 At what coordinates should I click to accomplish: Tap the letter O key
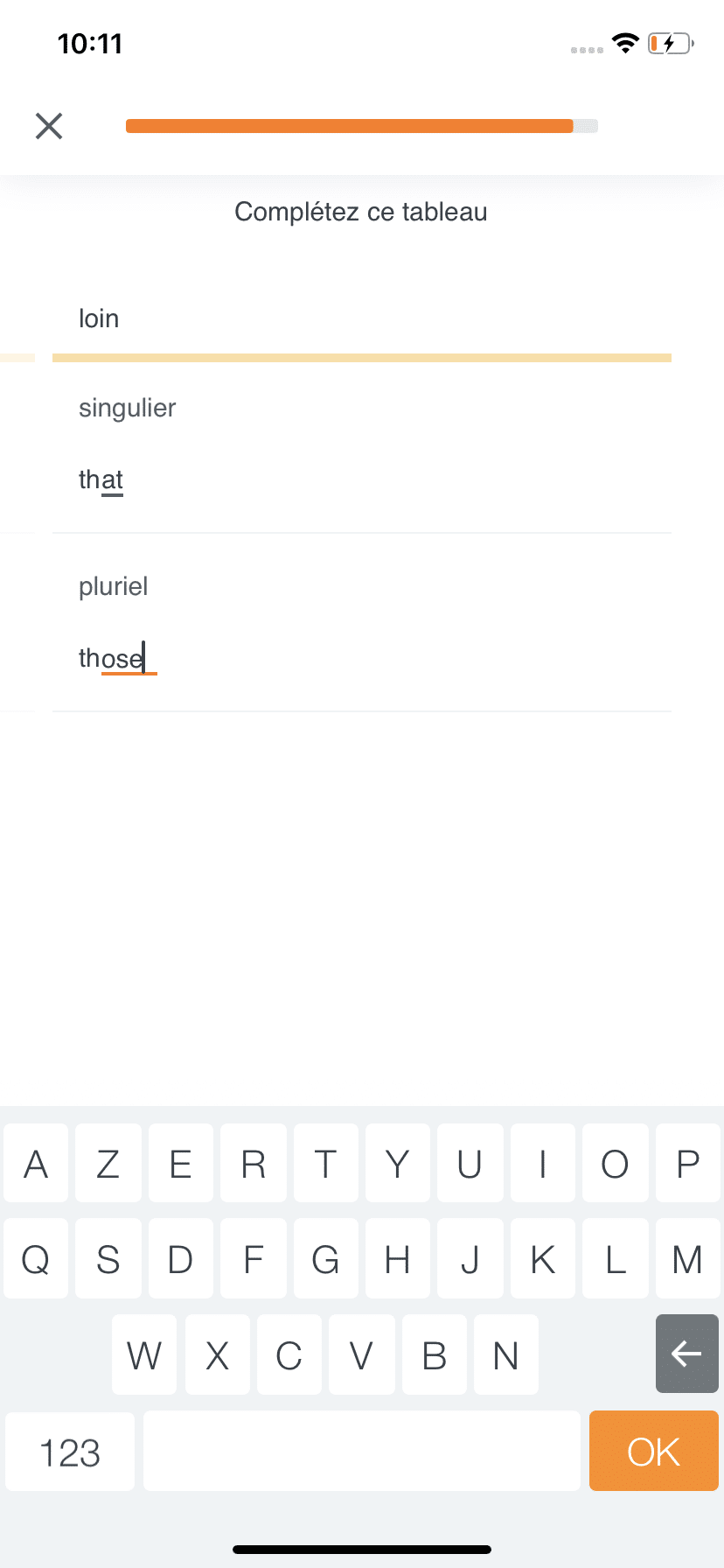616,1163
